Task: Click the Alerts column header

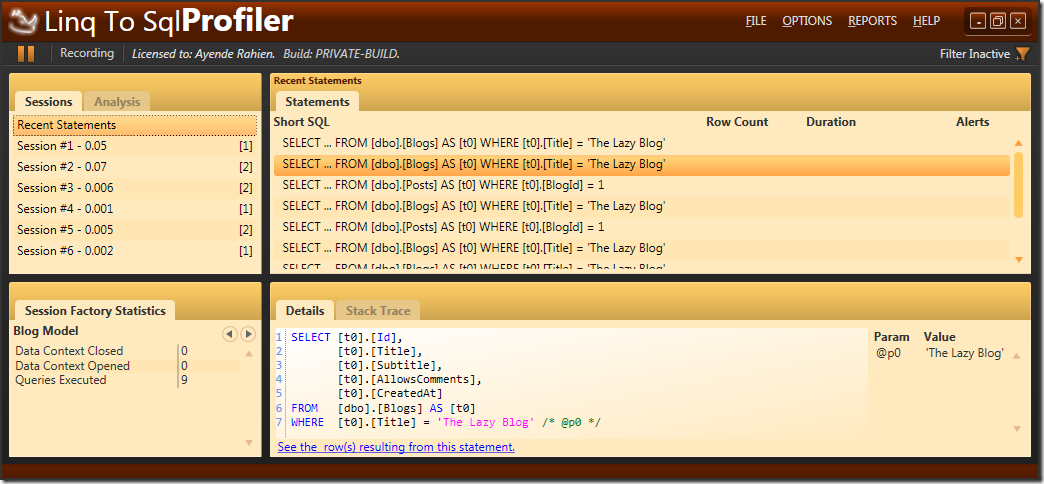Action: coord(973,122)
